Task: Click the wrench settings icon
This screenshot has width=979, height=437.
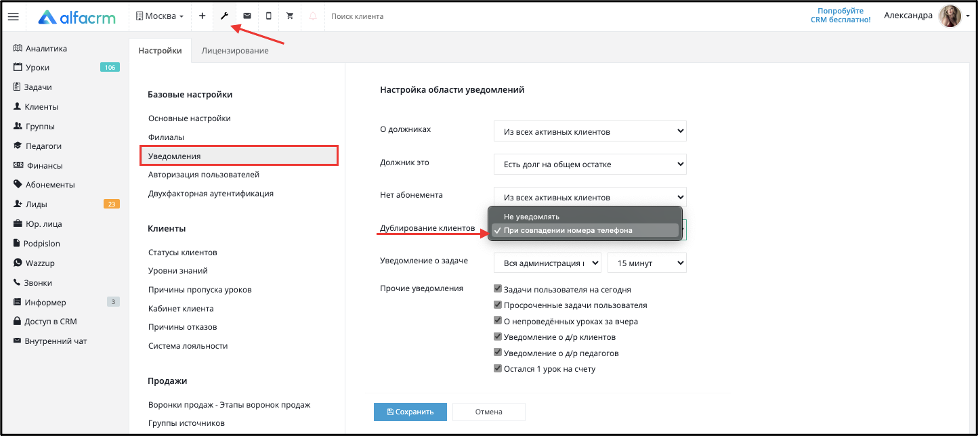Action: (224, 16)
